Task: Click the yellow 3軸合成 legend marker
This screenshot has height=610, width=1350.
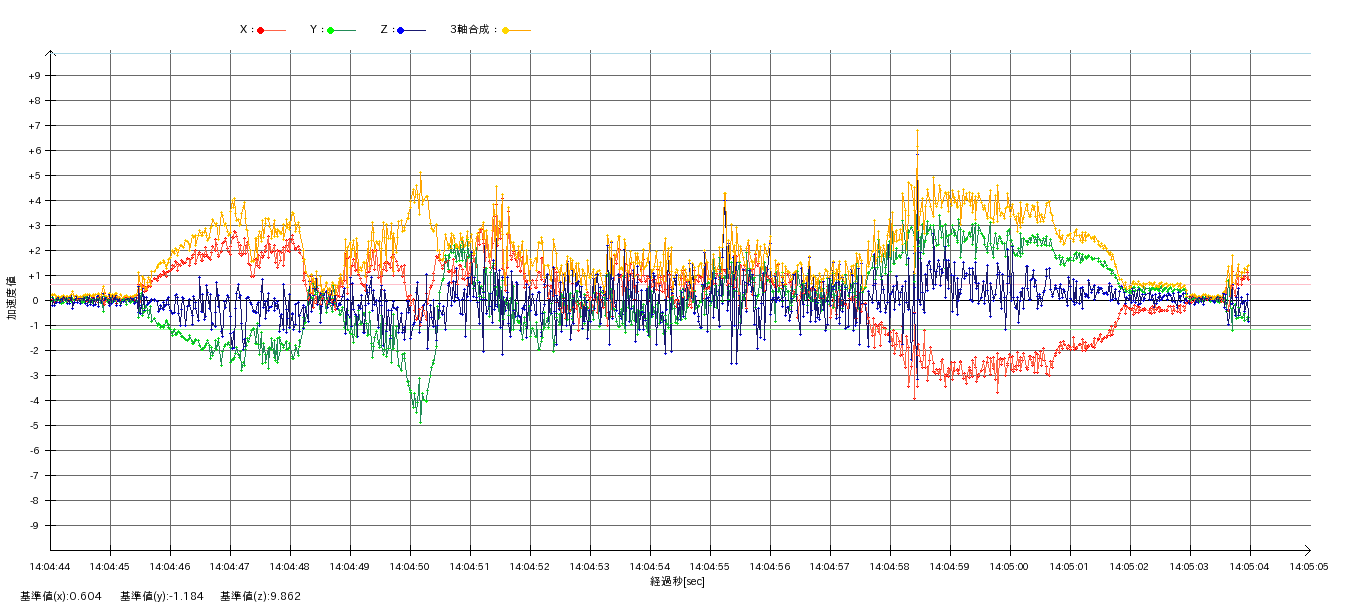Action: 506,30
